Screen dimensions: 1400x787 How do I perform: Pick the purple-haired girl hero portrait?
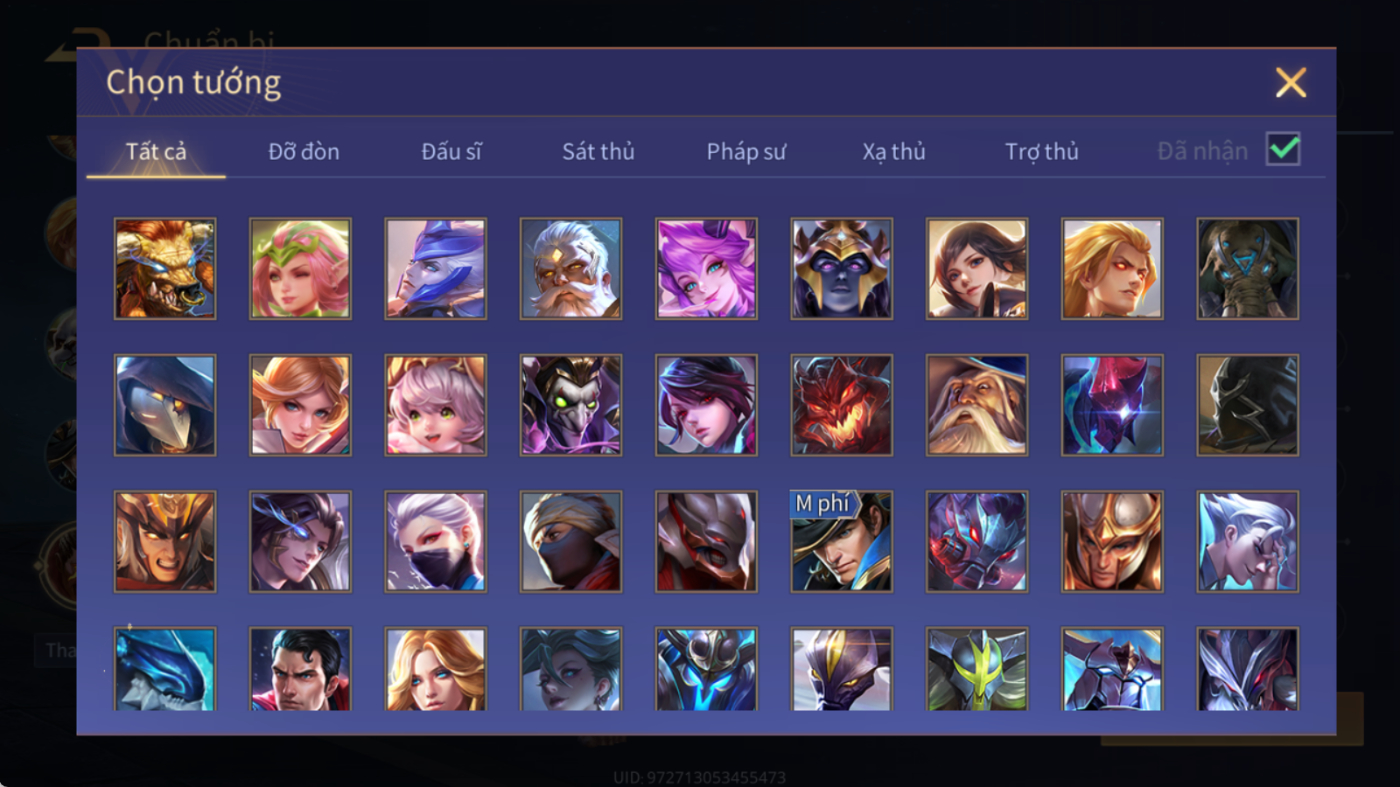[x=706, y=269]
